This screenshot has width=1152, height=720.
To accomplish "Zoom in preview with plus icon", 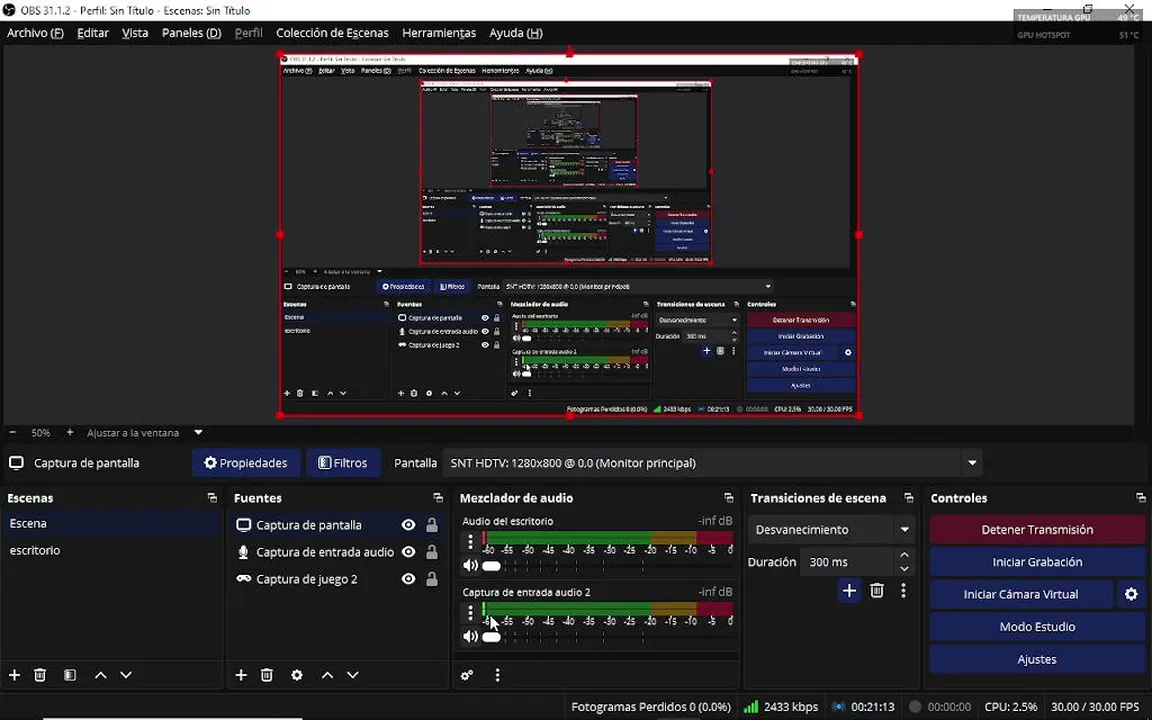I will coord(70,433).
